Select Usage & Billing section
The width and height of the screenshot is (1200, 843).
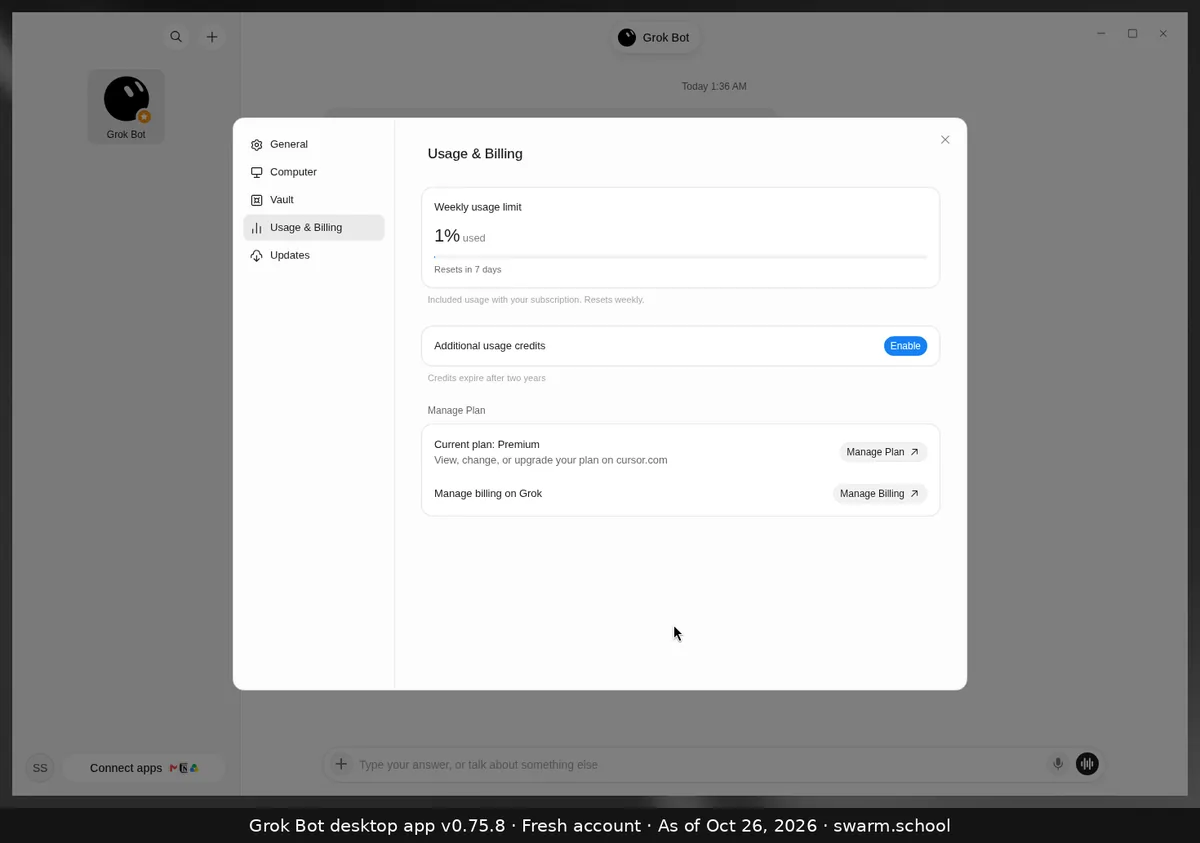coord(314,228)
